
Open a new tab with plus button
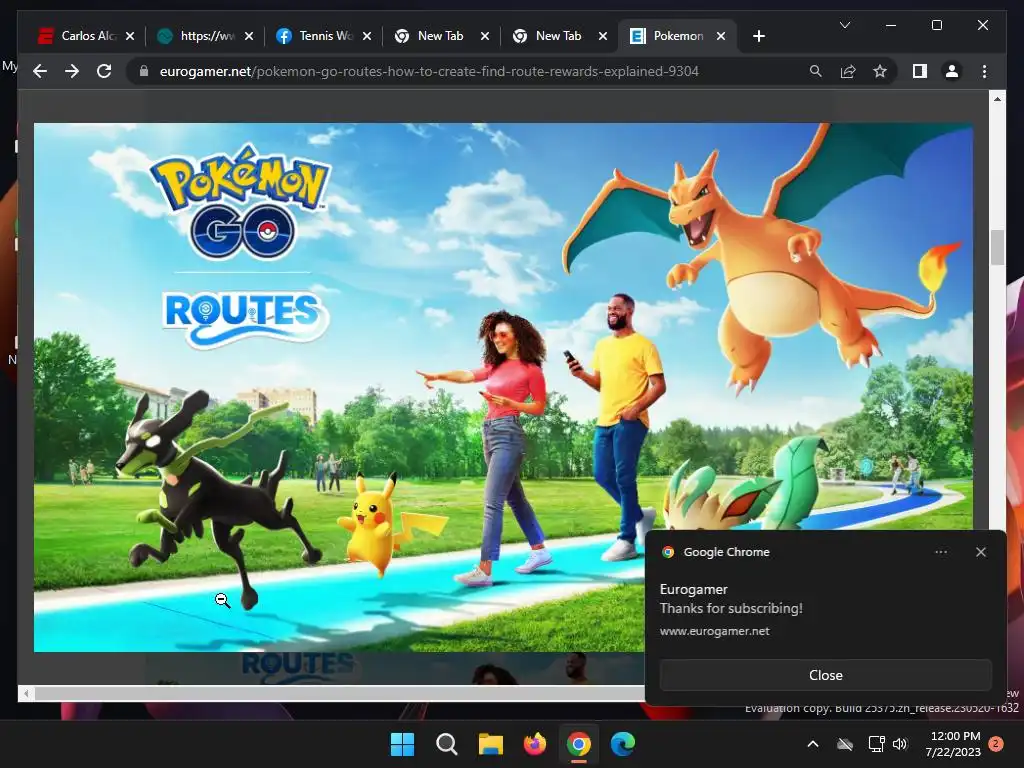pos(758,36)
